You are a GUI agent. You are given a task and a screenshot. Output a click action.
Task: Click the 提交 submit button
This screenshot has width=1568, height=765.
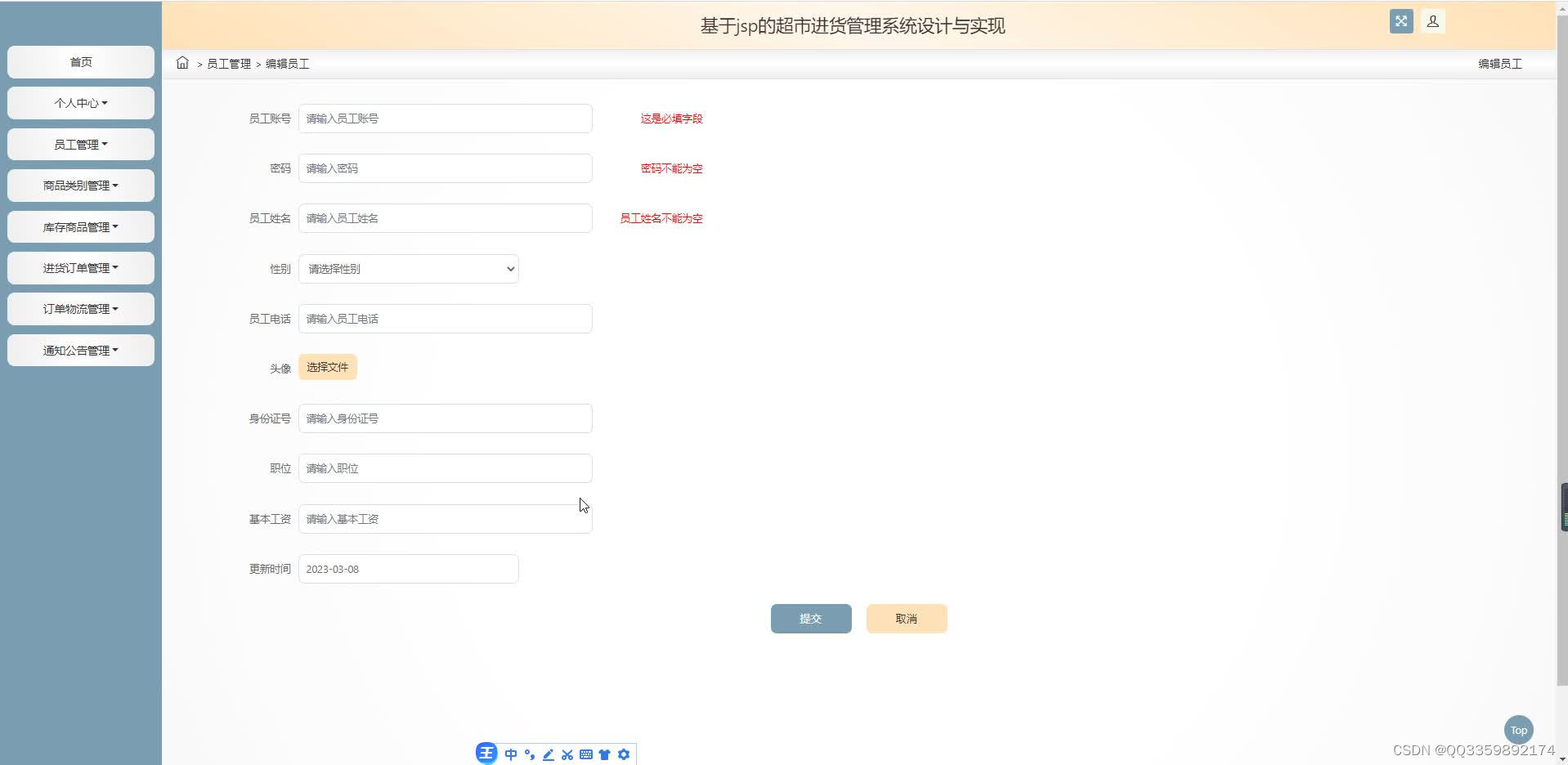point(811,619)
